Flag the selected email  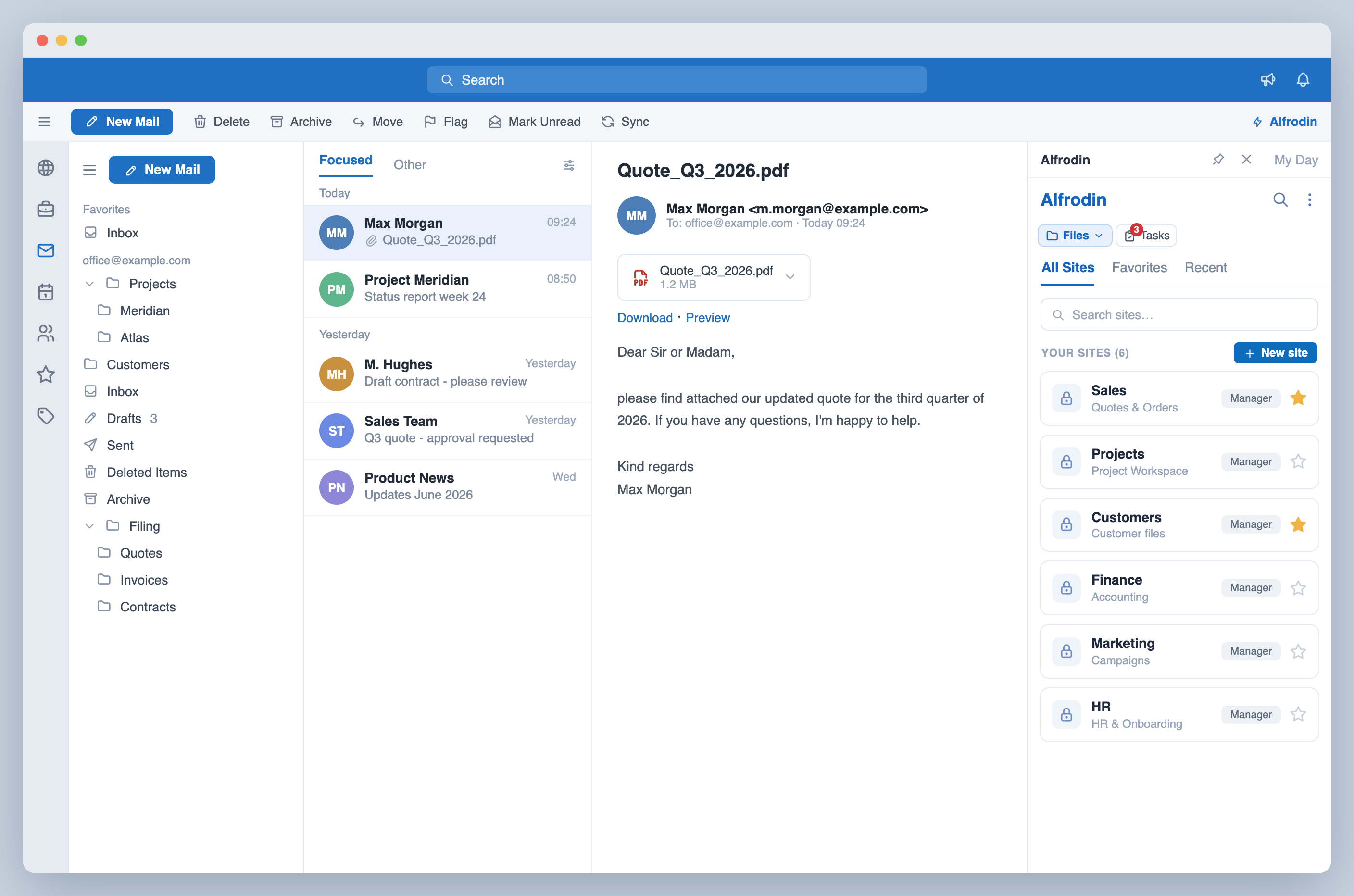[446, 122]
